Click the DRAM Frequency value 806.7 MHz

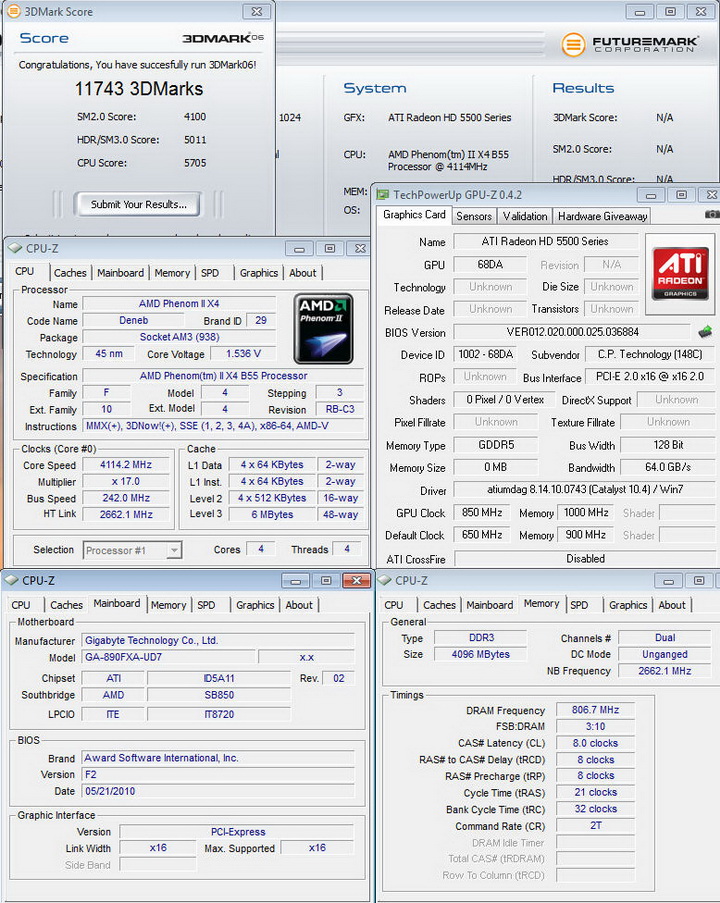click(596, 710)
